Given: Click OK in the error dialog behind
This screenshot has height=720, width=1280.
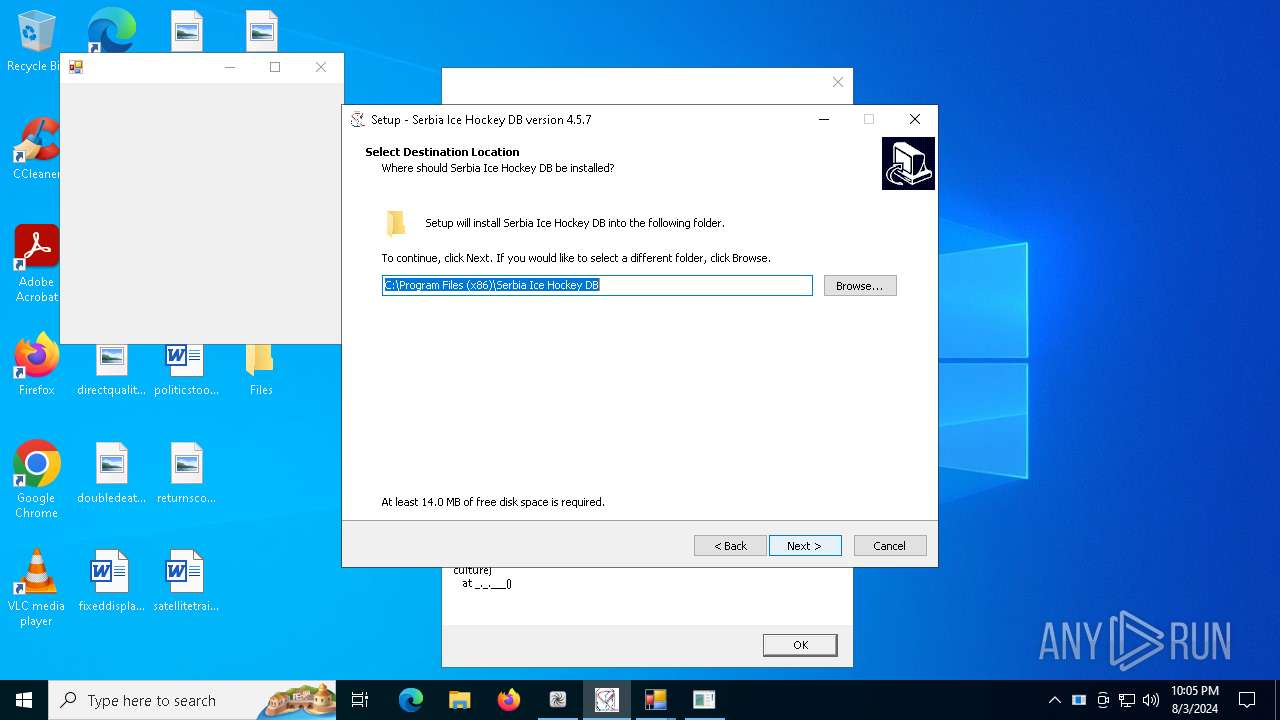Looking at the screenshot, I should [800, 645].
